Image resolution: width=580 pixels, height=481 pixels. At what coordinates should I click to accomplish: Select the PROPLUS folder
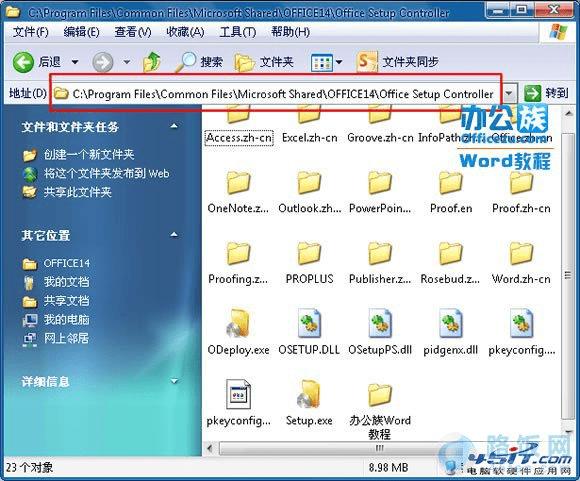pyautogui.click(x=310, y=263)
